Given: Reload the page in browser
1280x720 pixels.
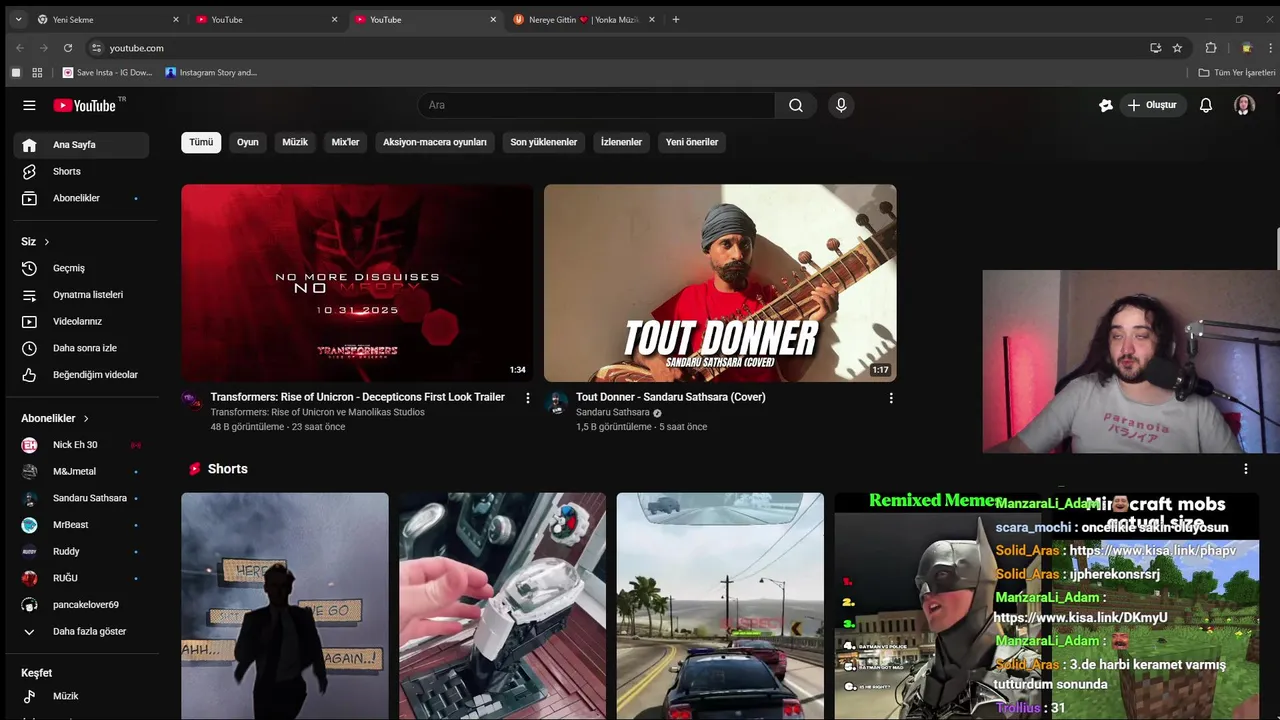Looking at the screenshot, I should click(x=68, y=48).
